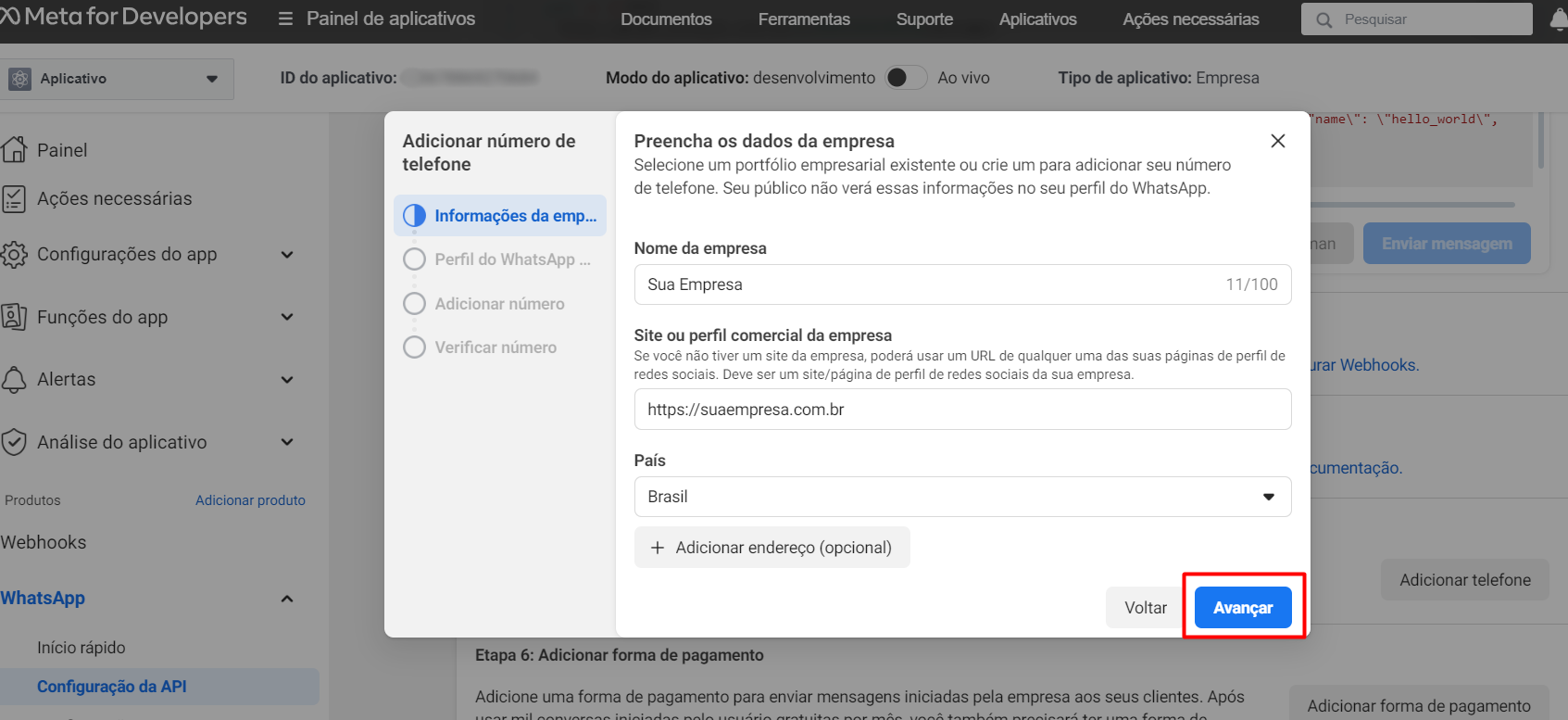Screen dimensions: 1568x720
Task: Click the Ações necessárias checklist icon
Action: pos(14,198)
